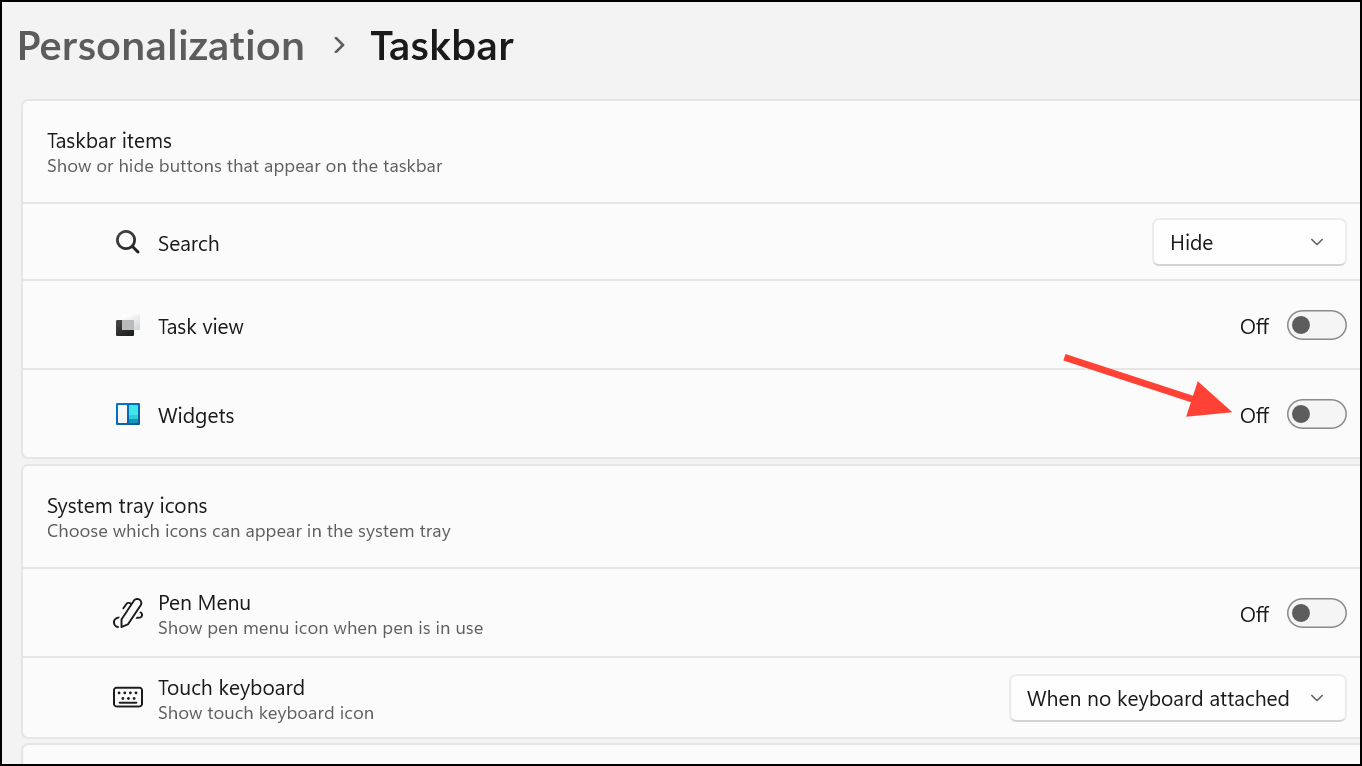Click the Taskbar breadcrumb title
Image resolution: width=1362 pixels, height=766 pixels.
[442, 46]
